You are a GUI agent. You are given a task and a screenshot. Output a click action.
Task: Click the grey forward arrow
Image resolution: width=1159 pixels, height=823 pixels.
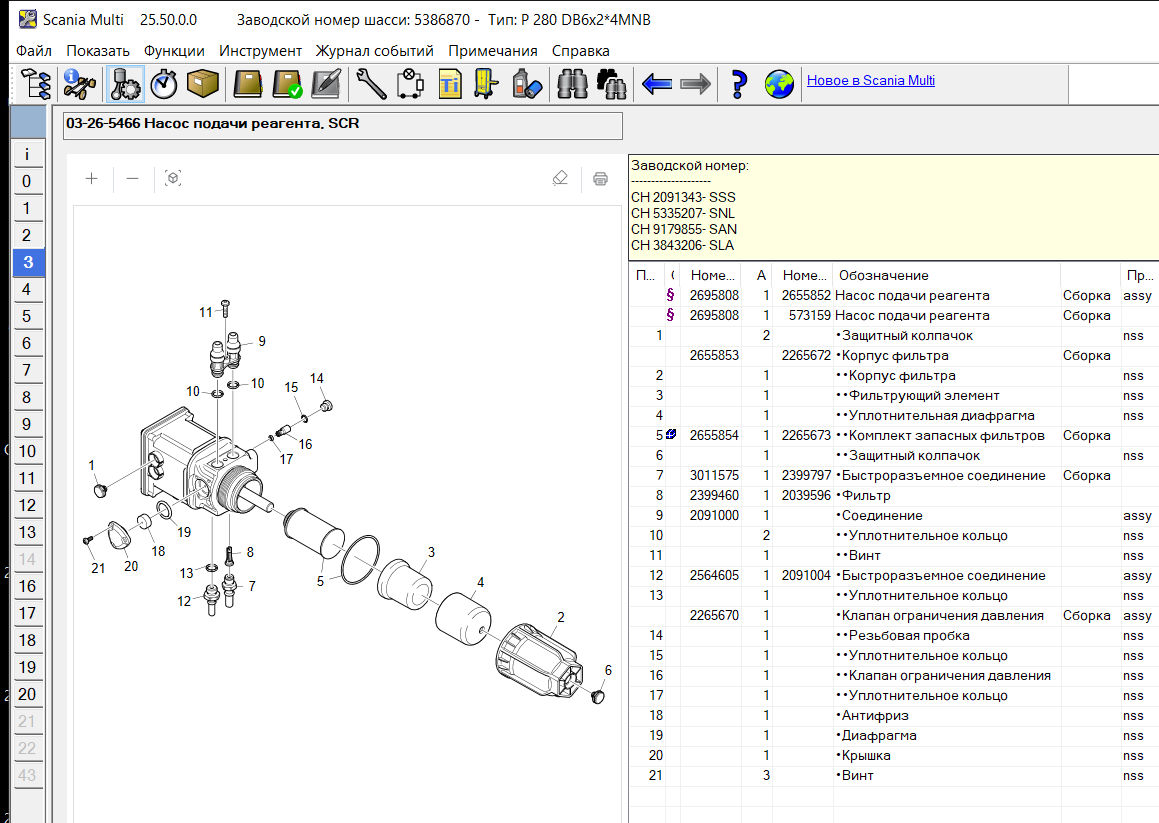[x=695, y=84]
